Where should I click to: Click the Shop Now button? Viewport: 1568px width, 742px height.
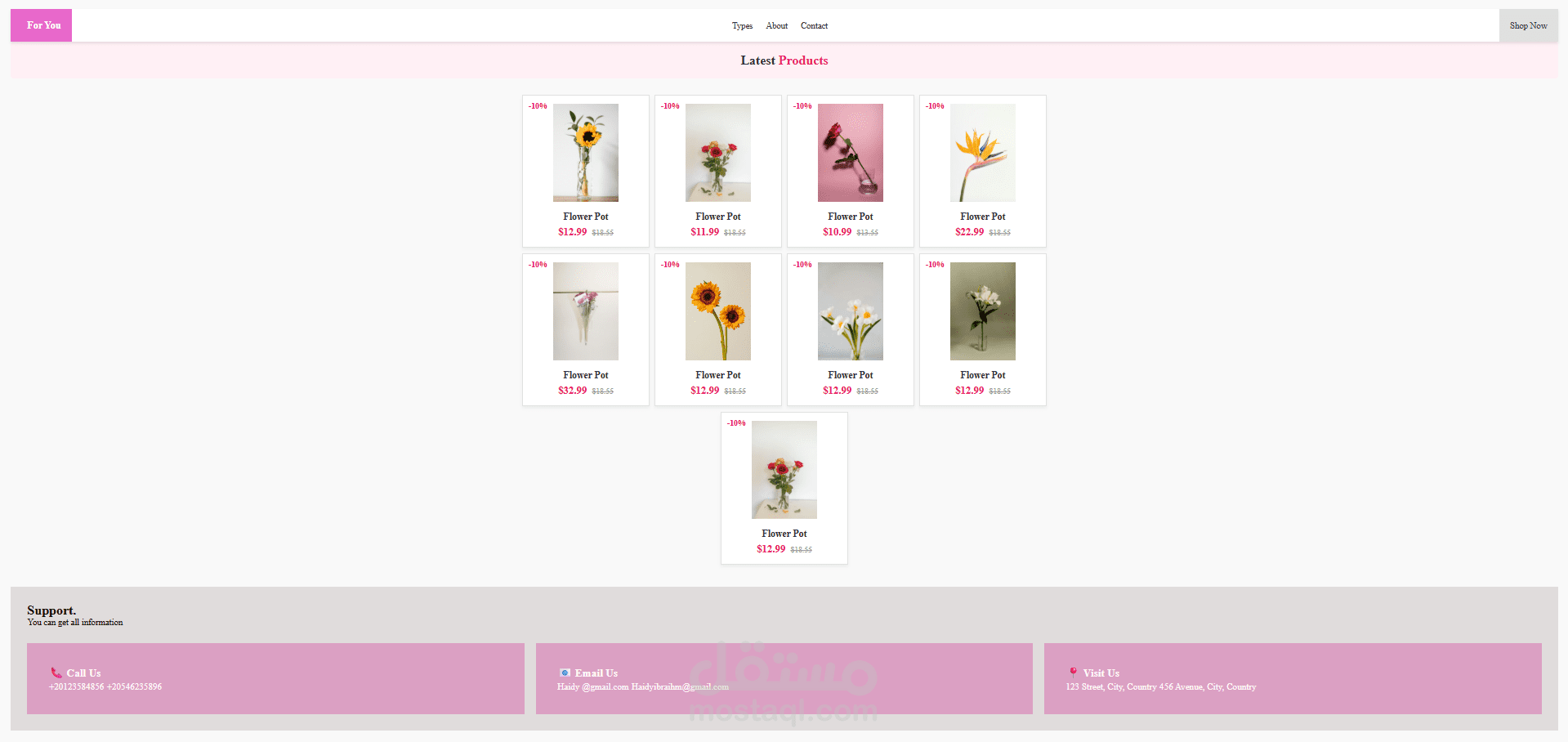click(x=1528, y=25)
